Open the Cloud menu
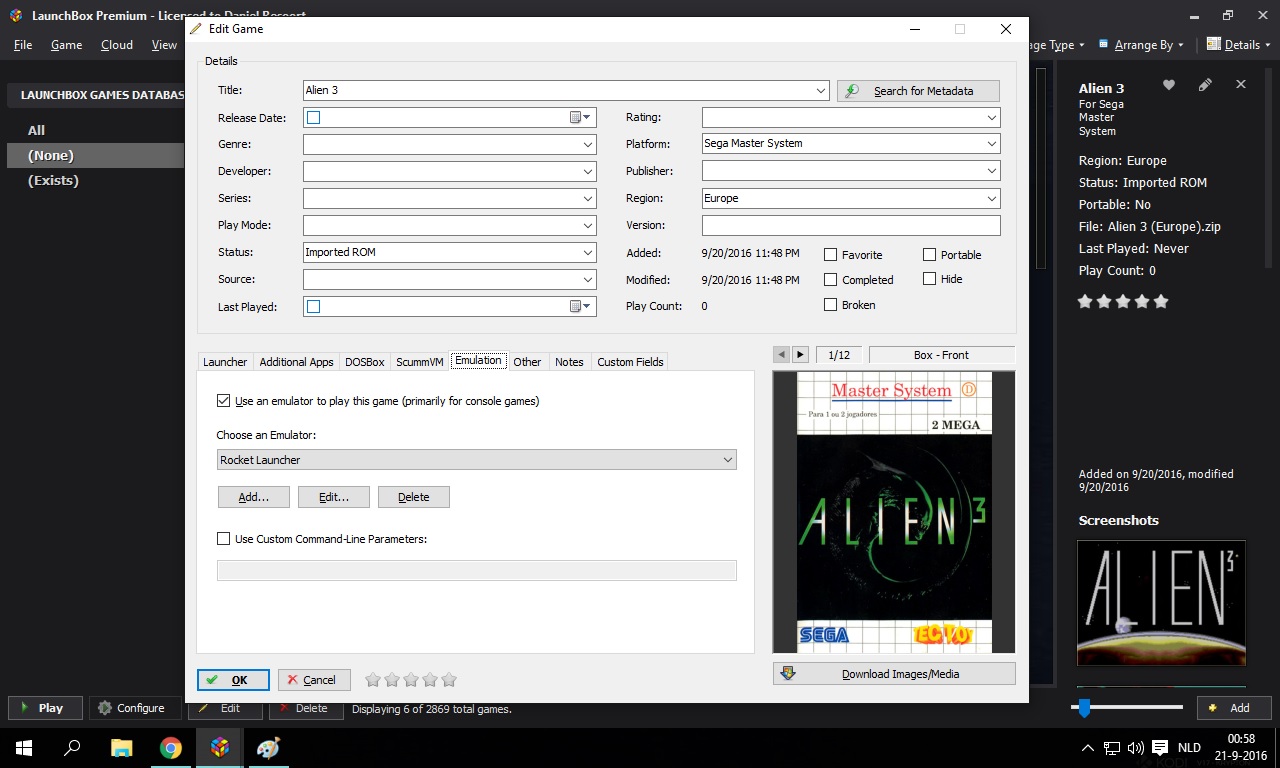This screenshot has width=1280, height=768. point(117,45)
